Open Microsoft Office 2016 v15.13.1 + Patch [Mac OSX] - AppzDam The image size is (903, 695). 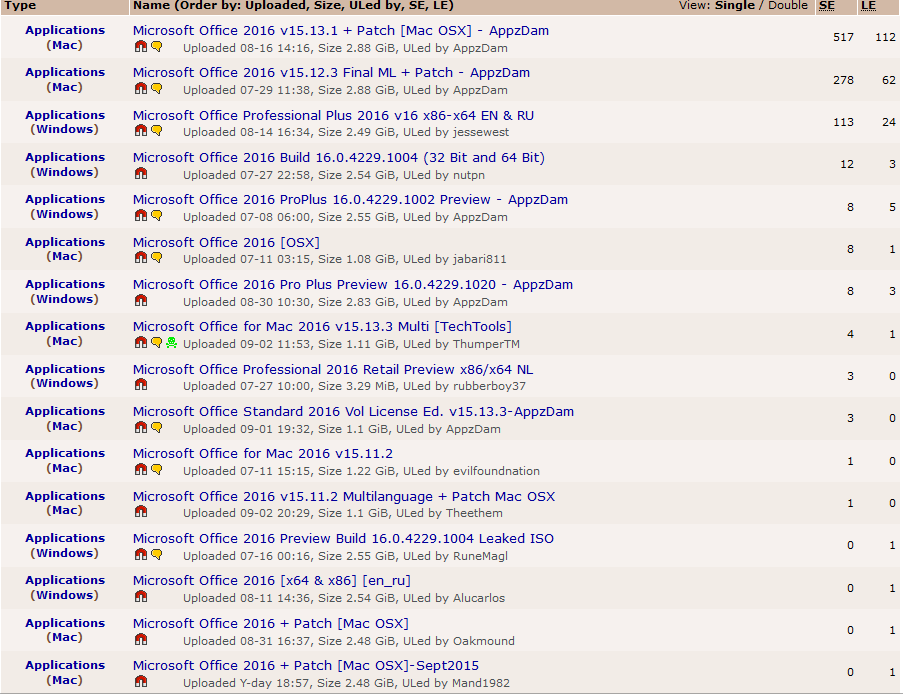tap(341, 31)
